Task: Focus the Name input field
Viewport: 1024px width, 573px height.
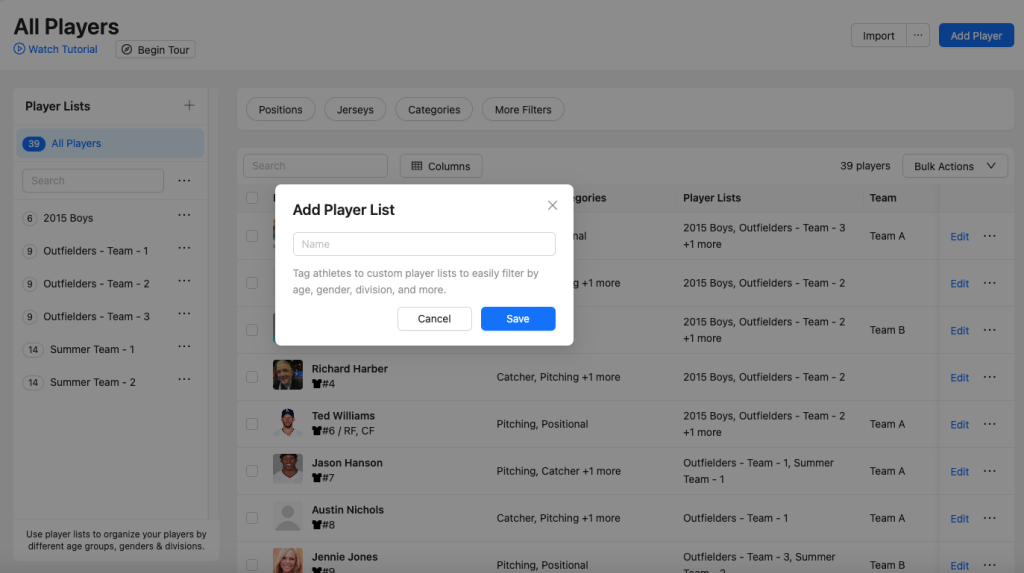Action: point(424,244)
